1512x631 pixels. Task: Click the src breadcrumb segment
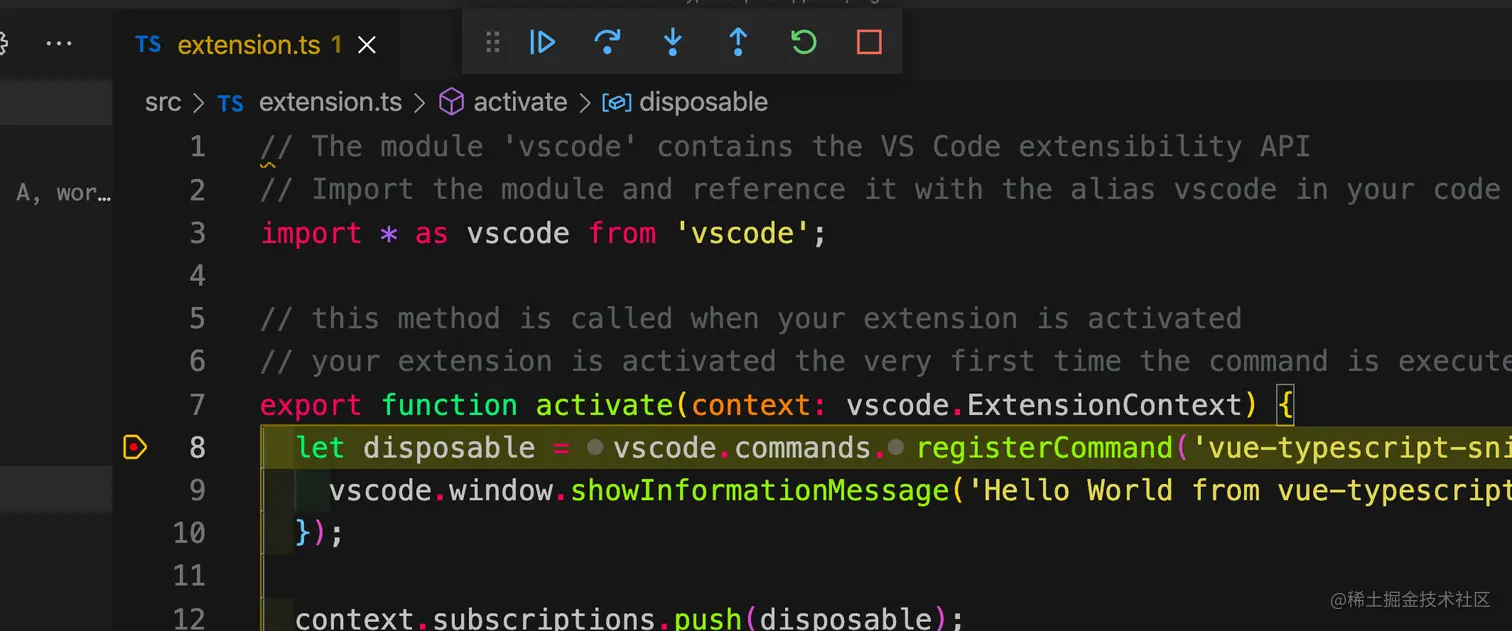163,102
